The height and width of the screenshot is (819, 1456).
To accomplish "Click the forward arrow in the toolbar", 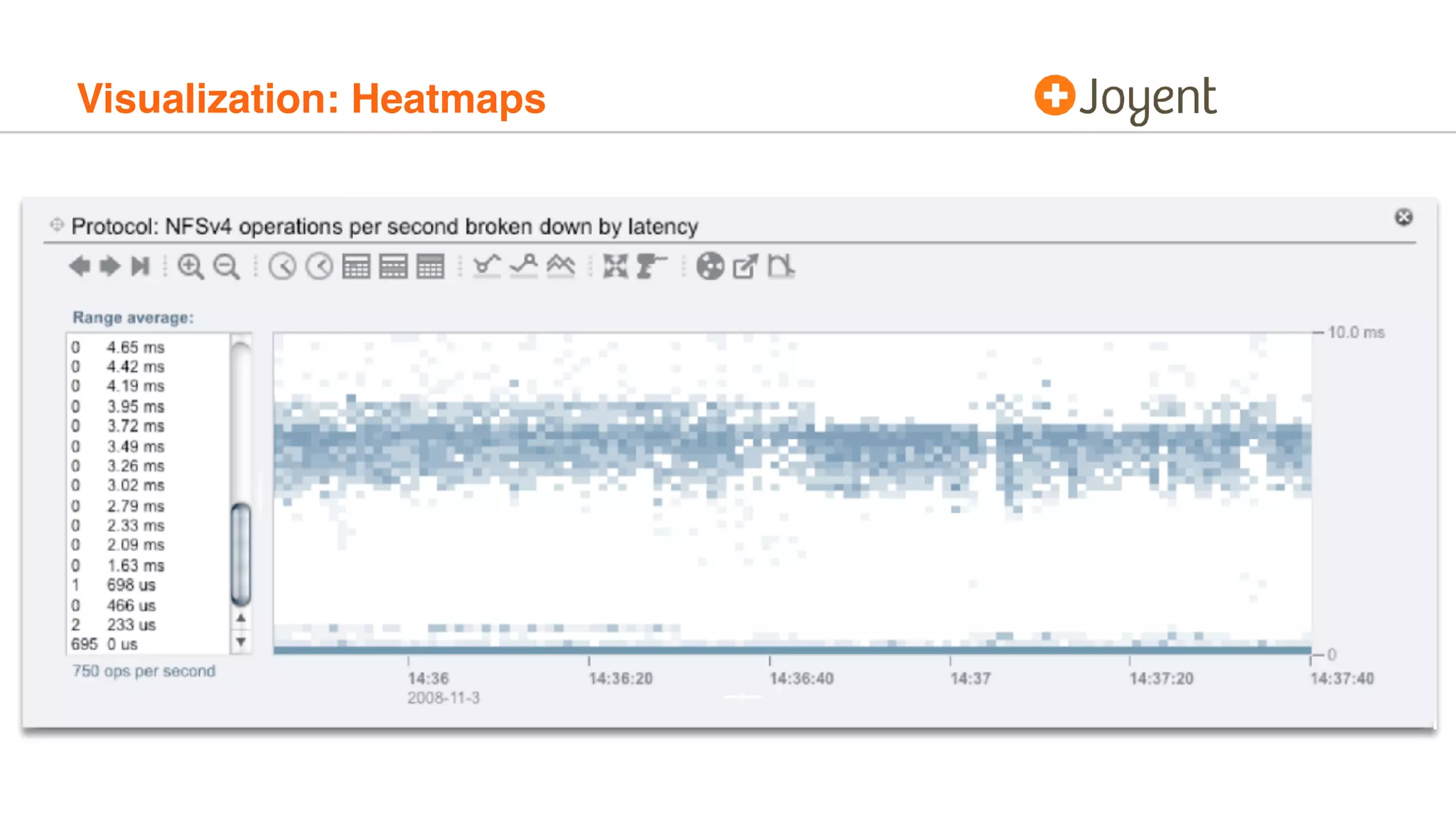I will 109,267.
